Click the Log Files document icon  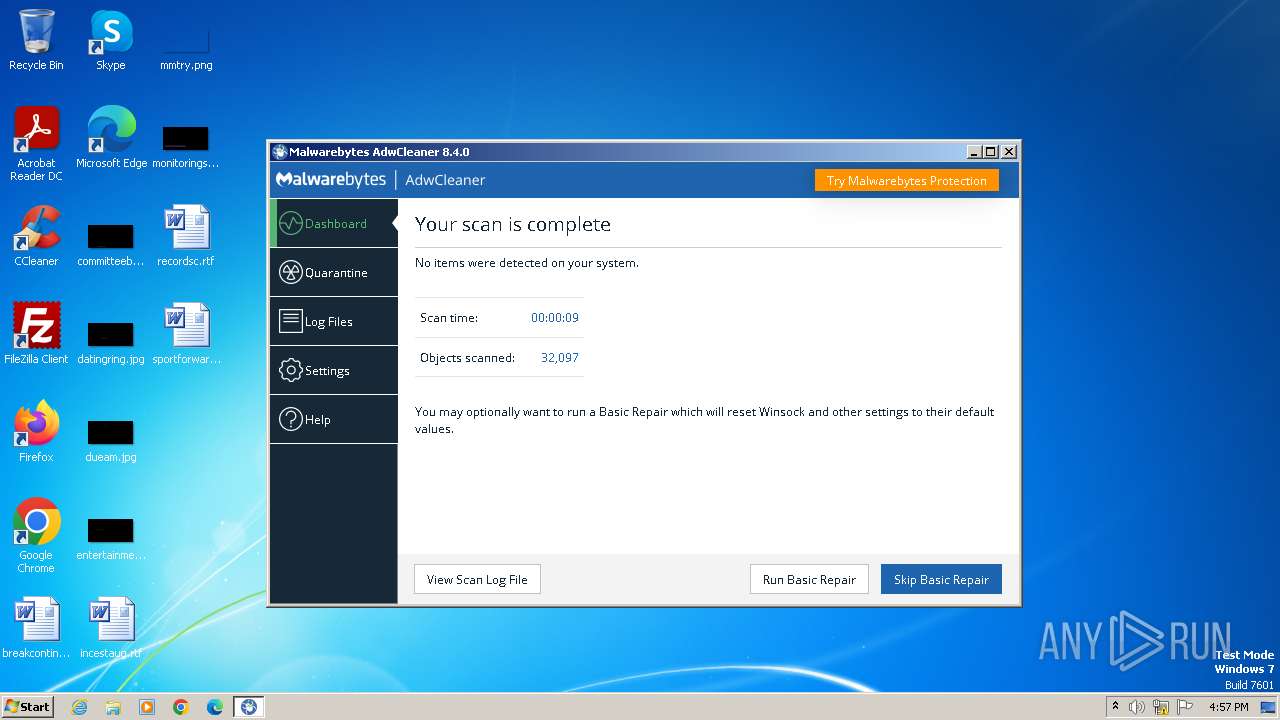click(290, 321)
